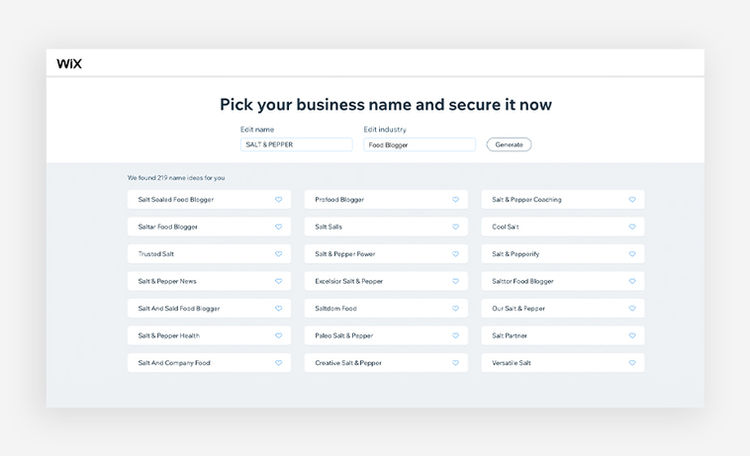Click the Edit industry field
The width and height of the screenshot is (750, 456).
coord(419,145)
